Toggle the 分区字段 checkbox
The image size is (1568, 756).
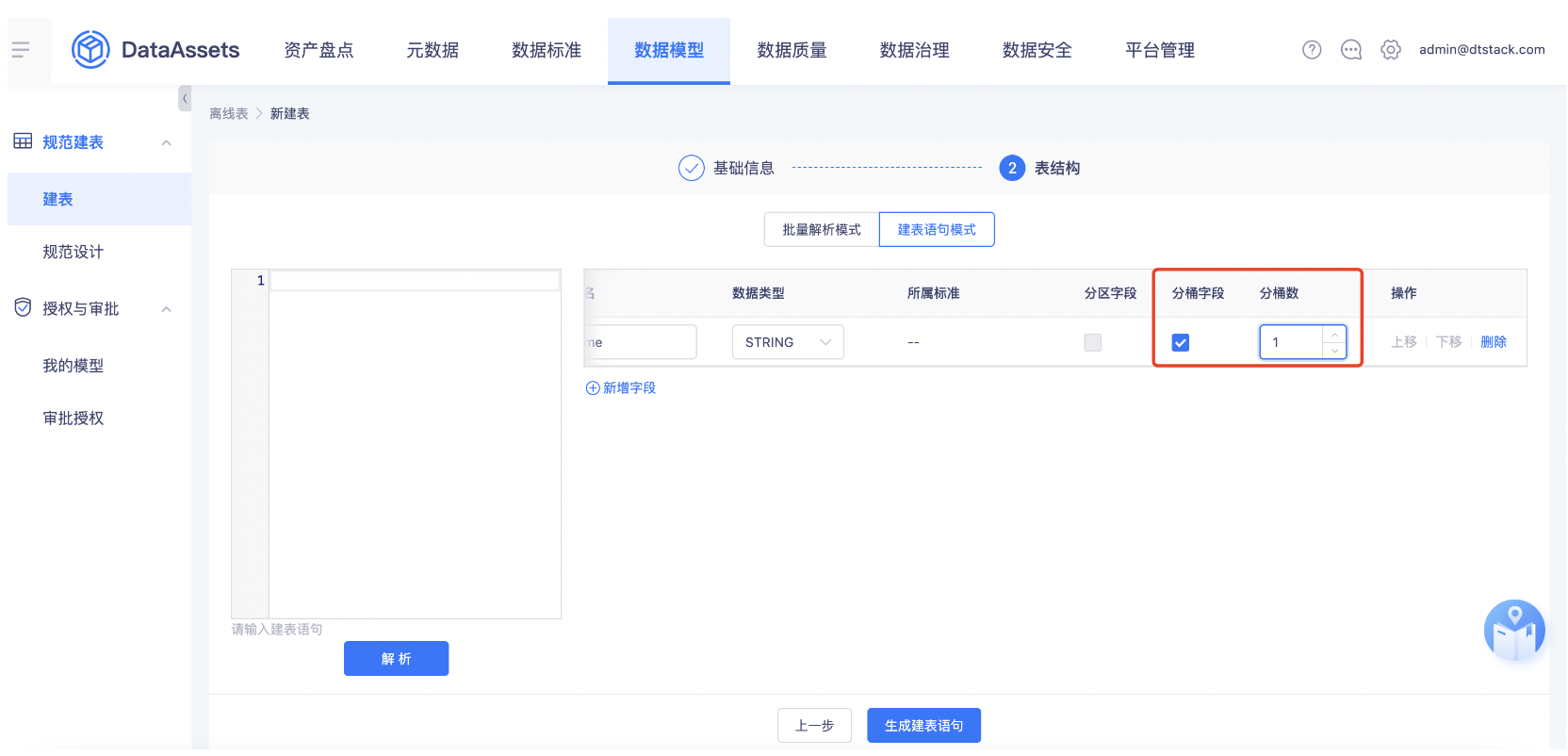[x=1093, y=342]
